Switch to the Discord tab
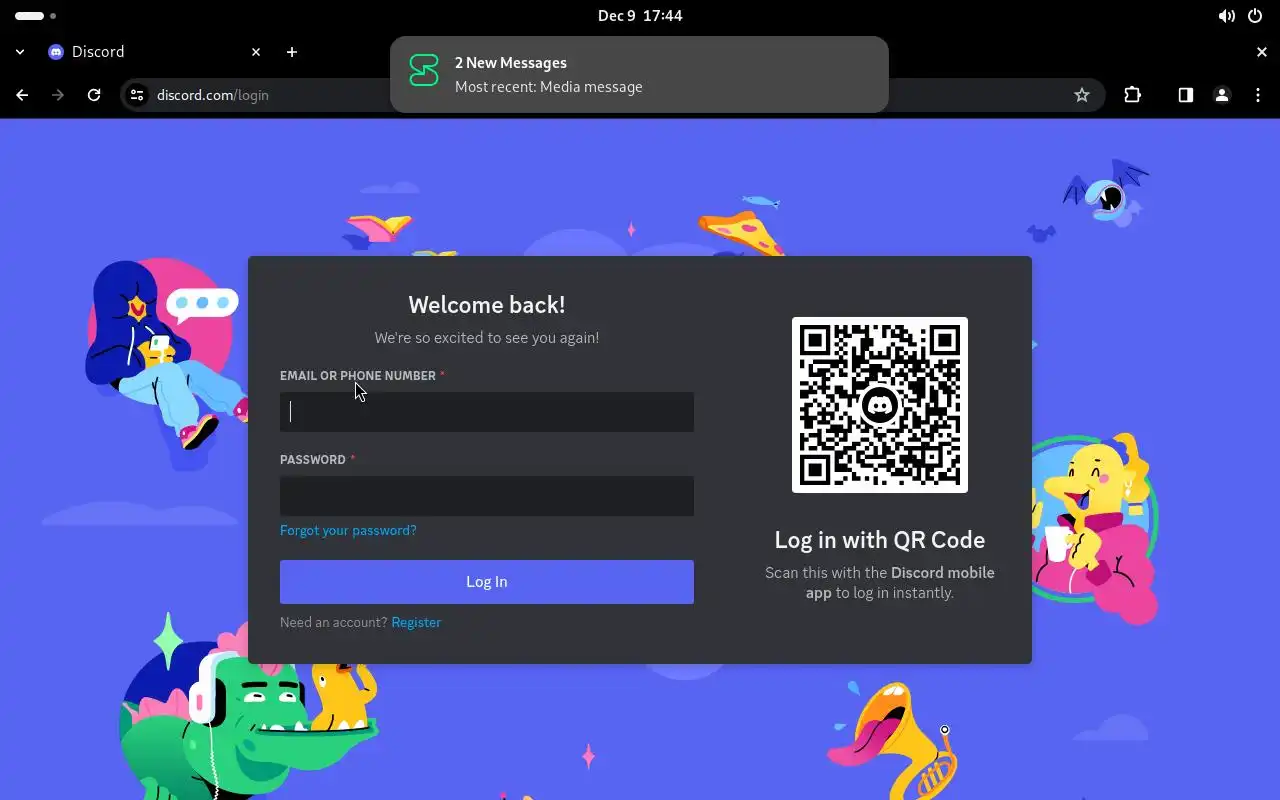This screenshot has height=800, width=1280. point(155,52)
